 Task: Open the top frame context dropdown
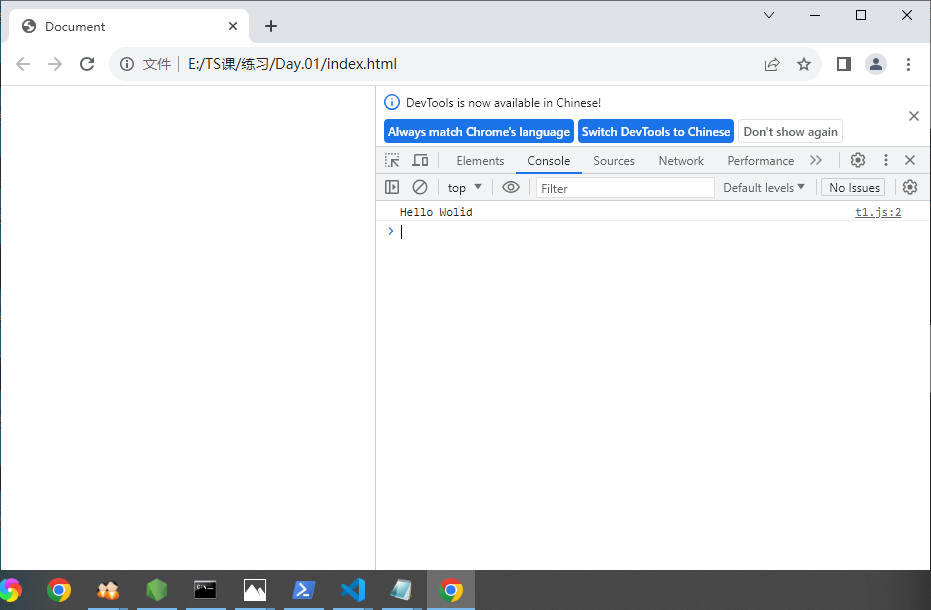point(463,187)
